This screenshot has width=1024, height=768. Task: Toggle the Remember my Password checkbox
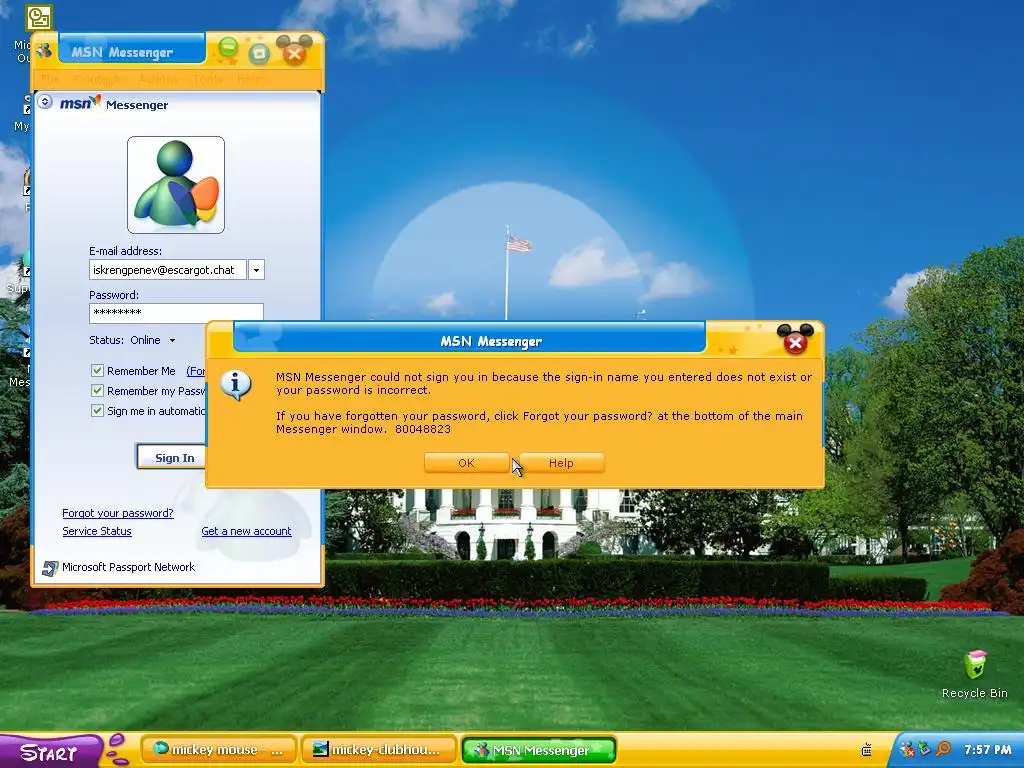(x=97, y=391)
